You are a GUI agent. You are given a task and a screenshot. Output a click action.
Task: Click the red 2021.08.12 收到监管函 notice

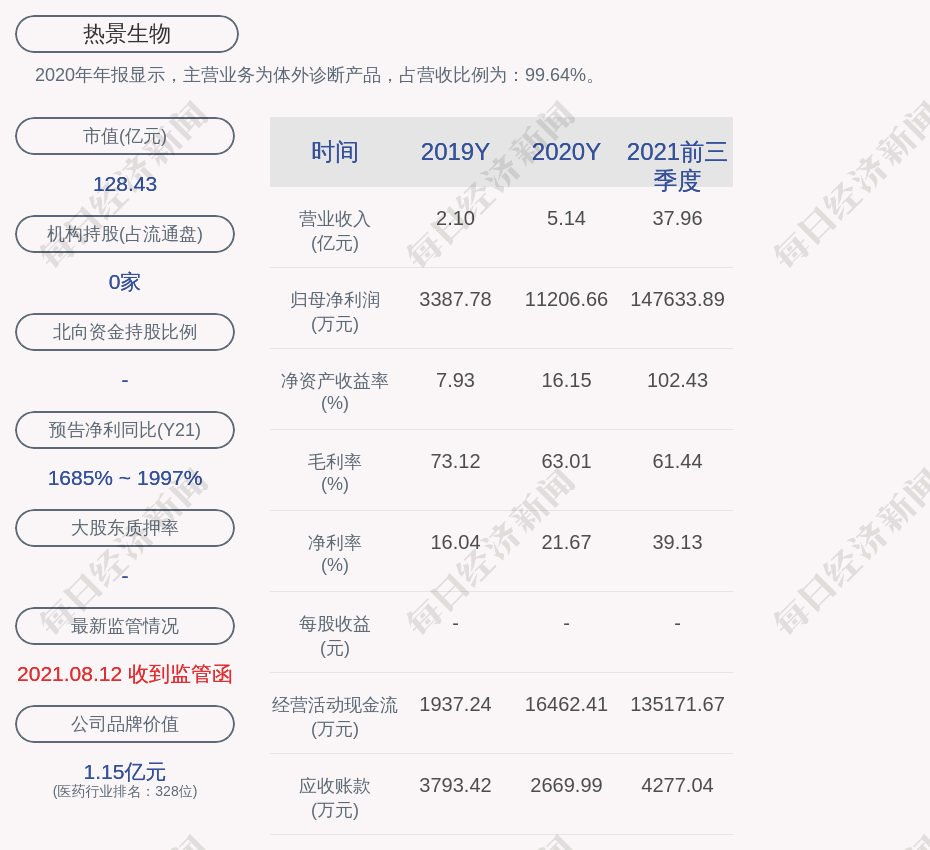pyautogui.click(x=125, y=674)
